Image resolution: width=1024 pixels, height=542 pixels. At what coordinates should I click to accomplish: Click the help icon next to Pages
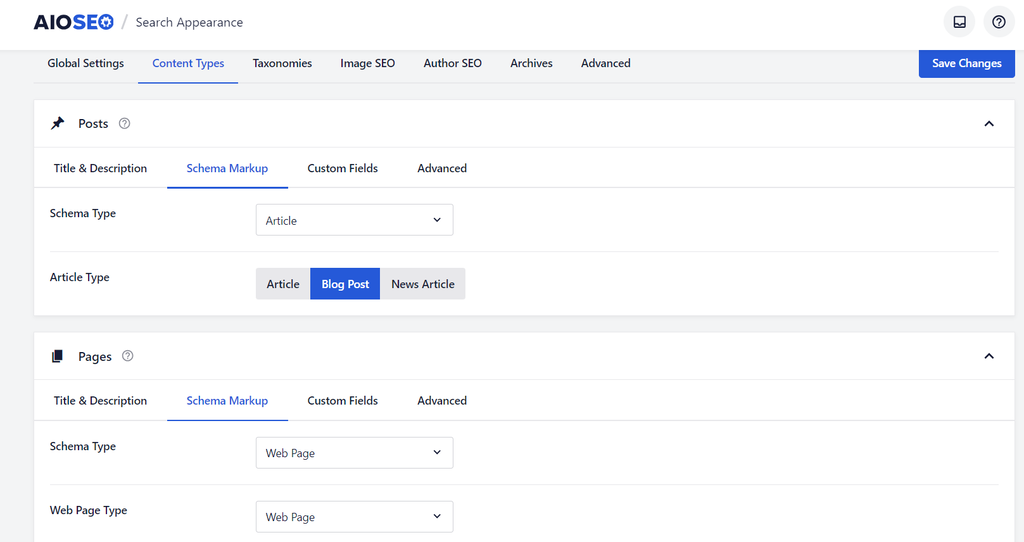[x=127, y=356]
